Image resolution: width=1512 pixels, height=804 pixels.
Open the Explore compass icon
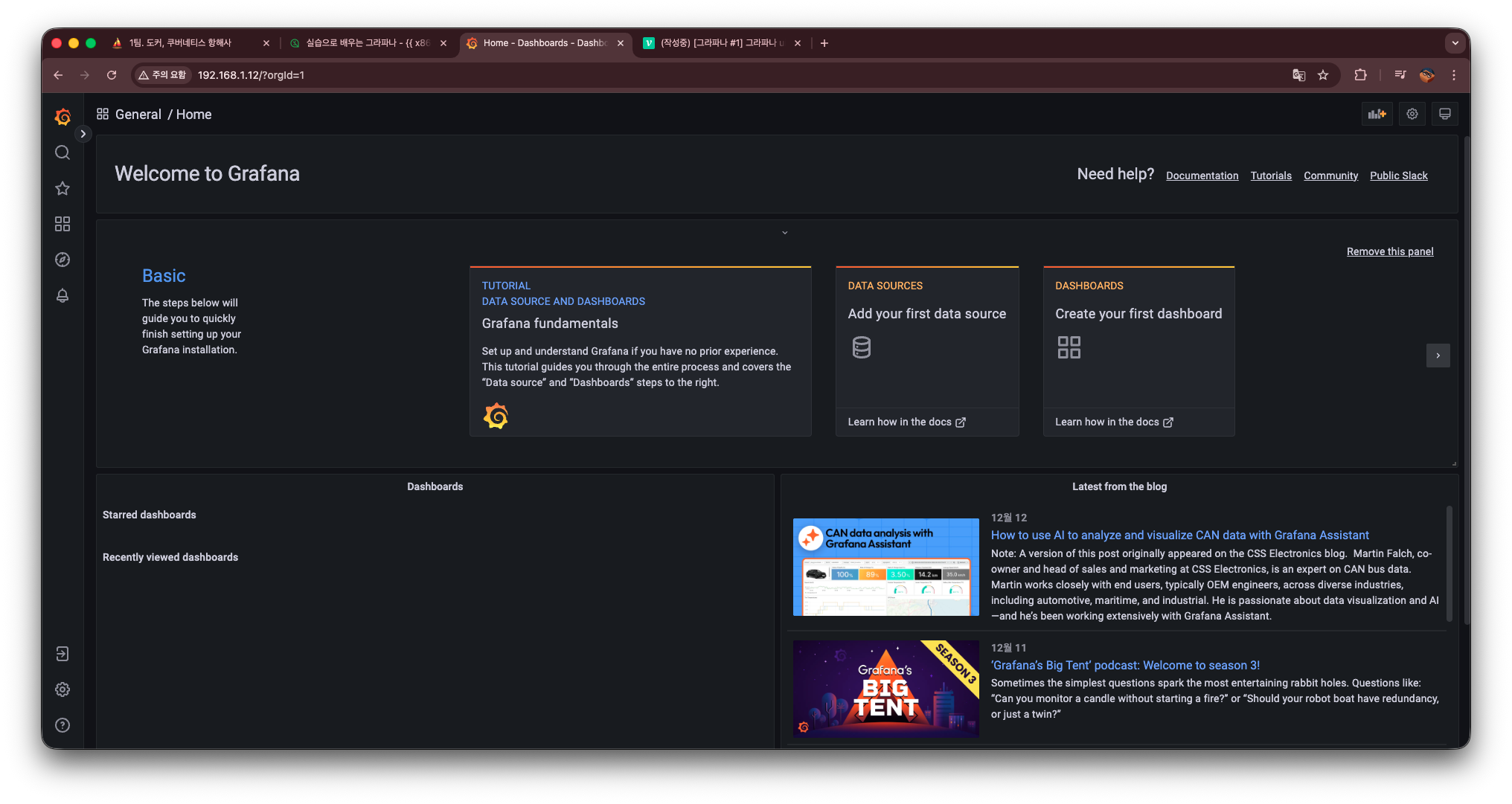(x=63, y=260)
